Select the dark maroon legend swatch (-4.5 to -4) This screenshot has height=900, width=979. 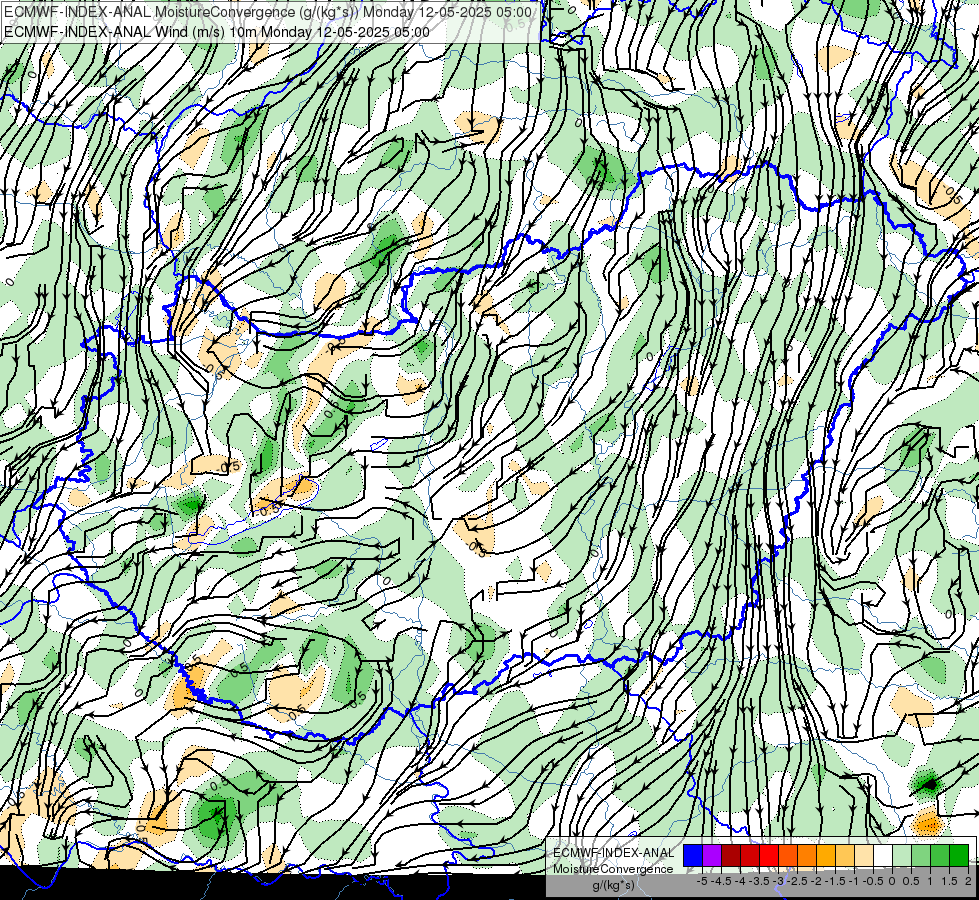tap(731, 855)
